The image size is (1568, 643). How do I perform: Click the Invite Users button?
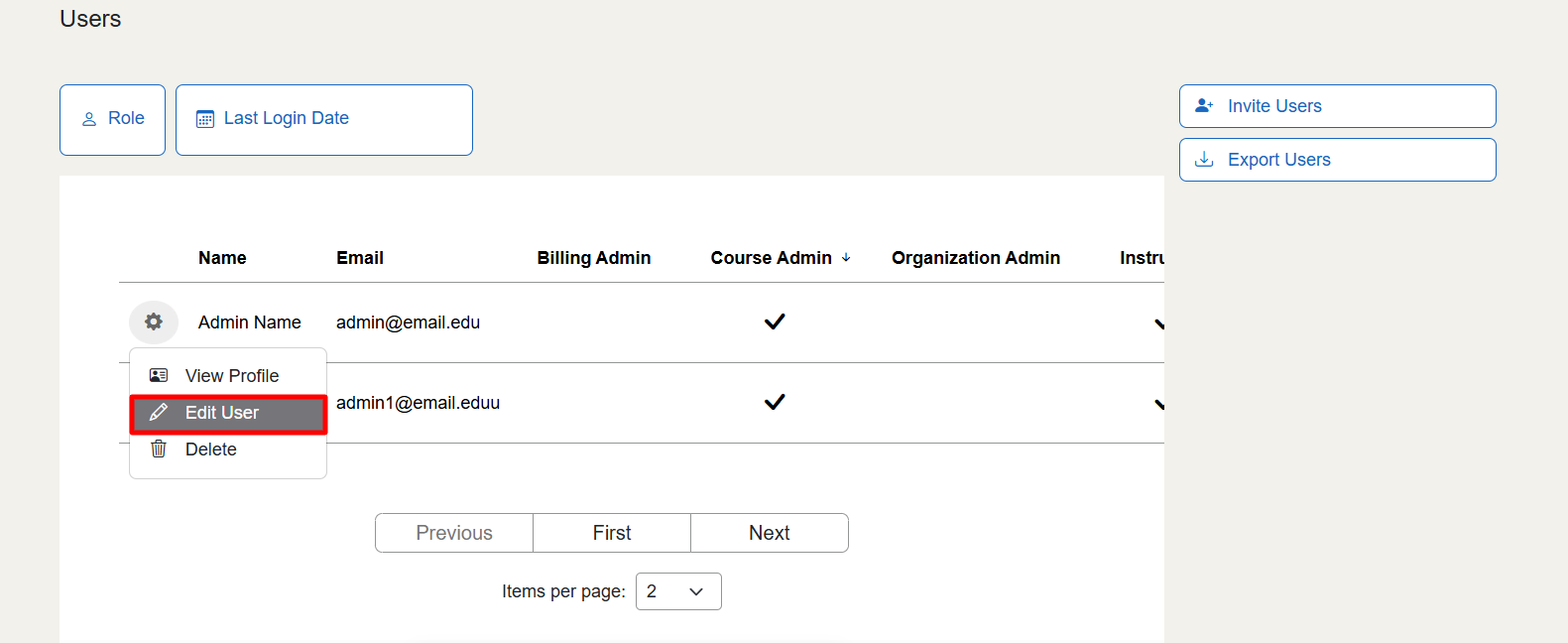pos(1337,106)
